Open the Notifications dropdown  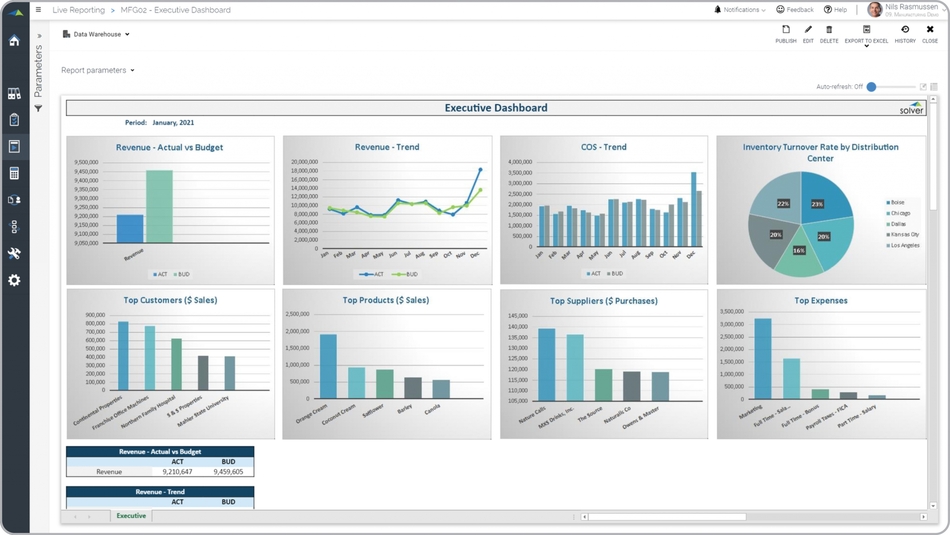740,10
